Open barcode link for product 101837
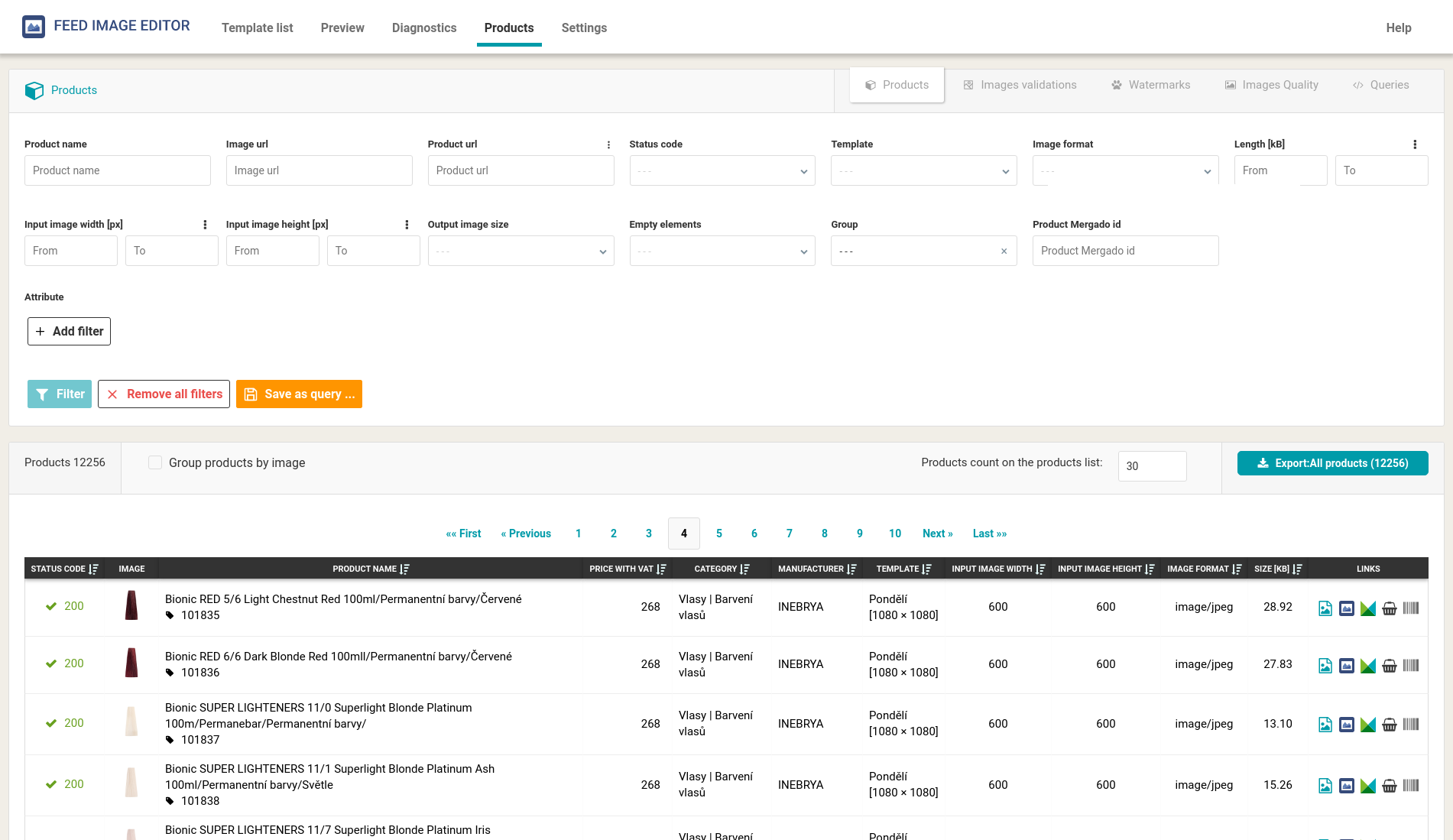The height and width of the screenshot is (840, 1453). [1411, 725]
